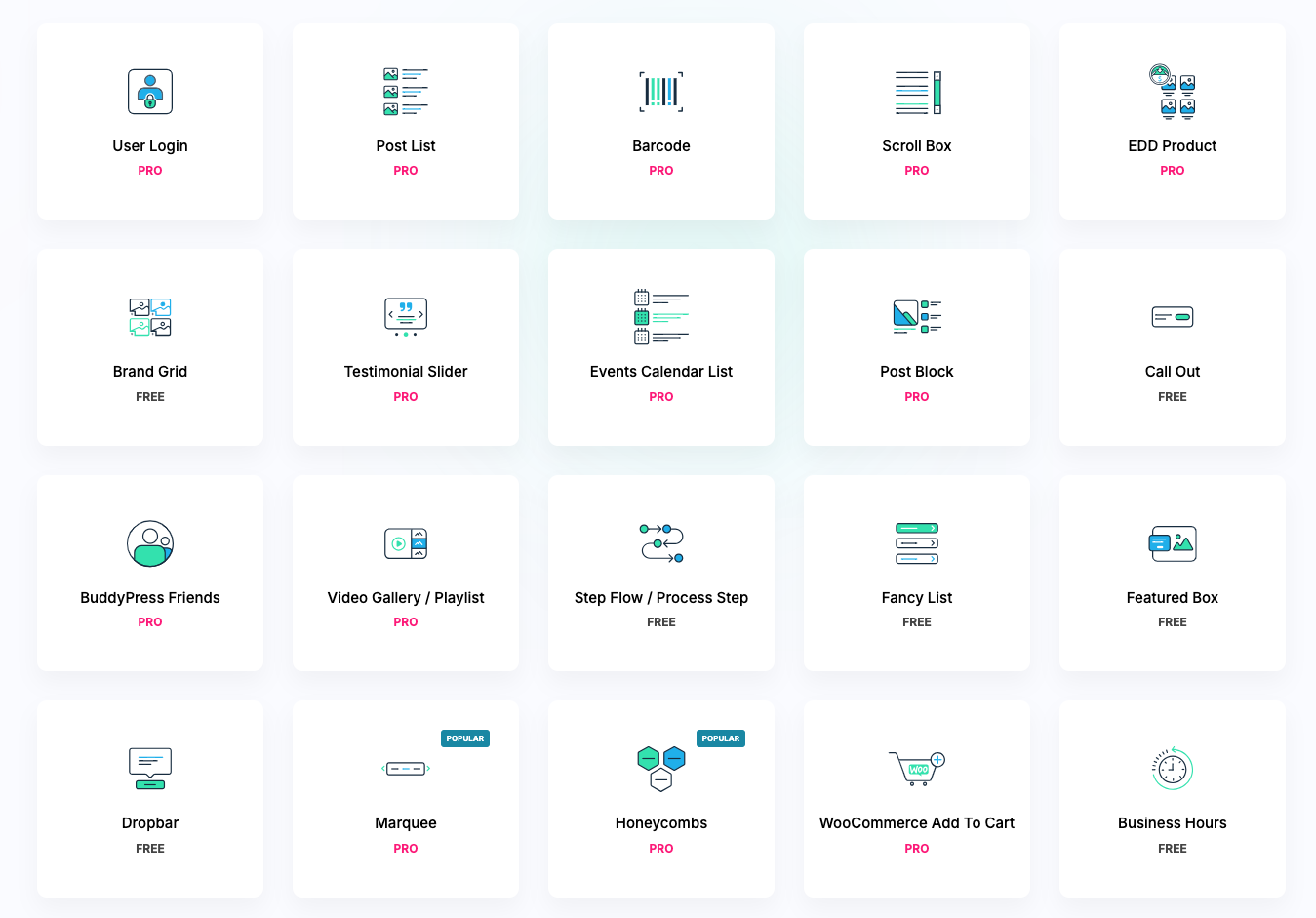
Task: Open the Step Flow process icon
Action: (x=661, y=543)
